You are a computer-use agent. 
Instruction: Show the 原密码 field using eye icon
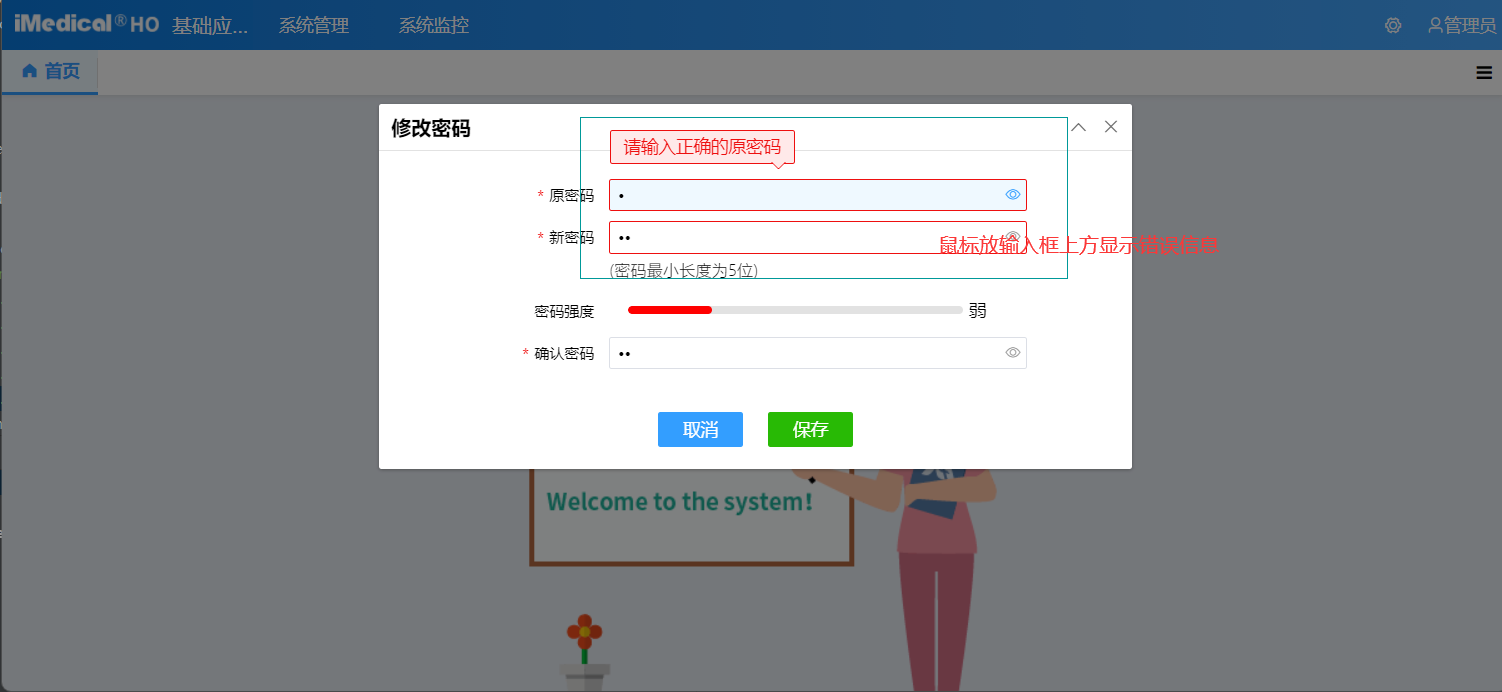[x=1012, y=195]
